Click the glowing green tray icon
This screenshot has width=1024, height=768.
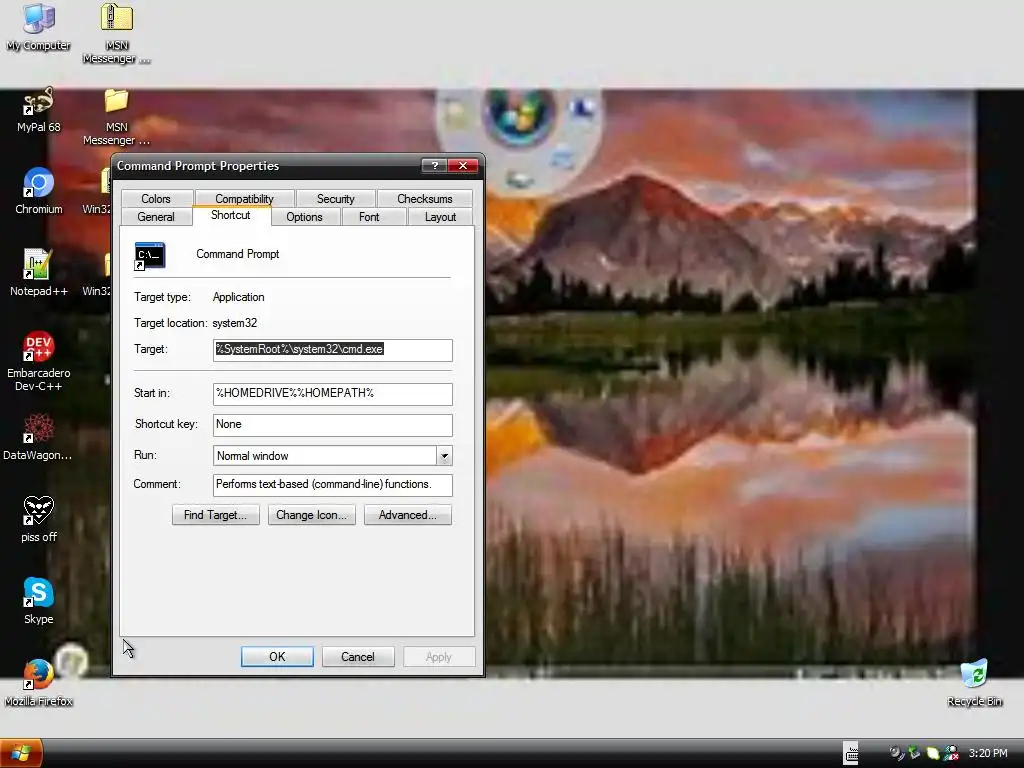tap(933, 753)
